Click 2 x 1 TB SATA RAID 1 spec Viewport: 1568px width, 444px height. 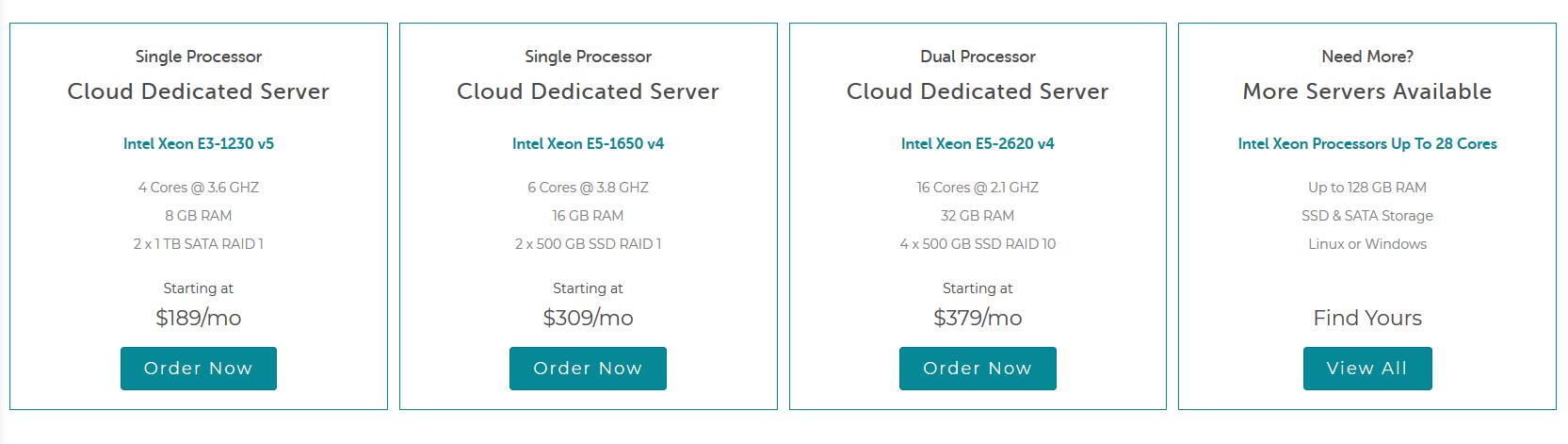click(199, 244)
